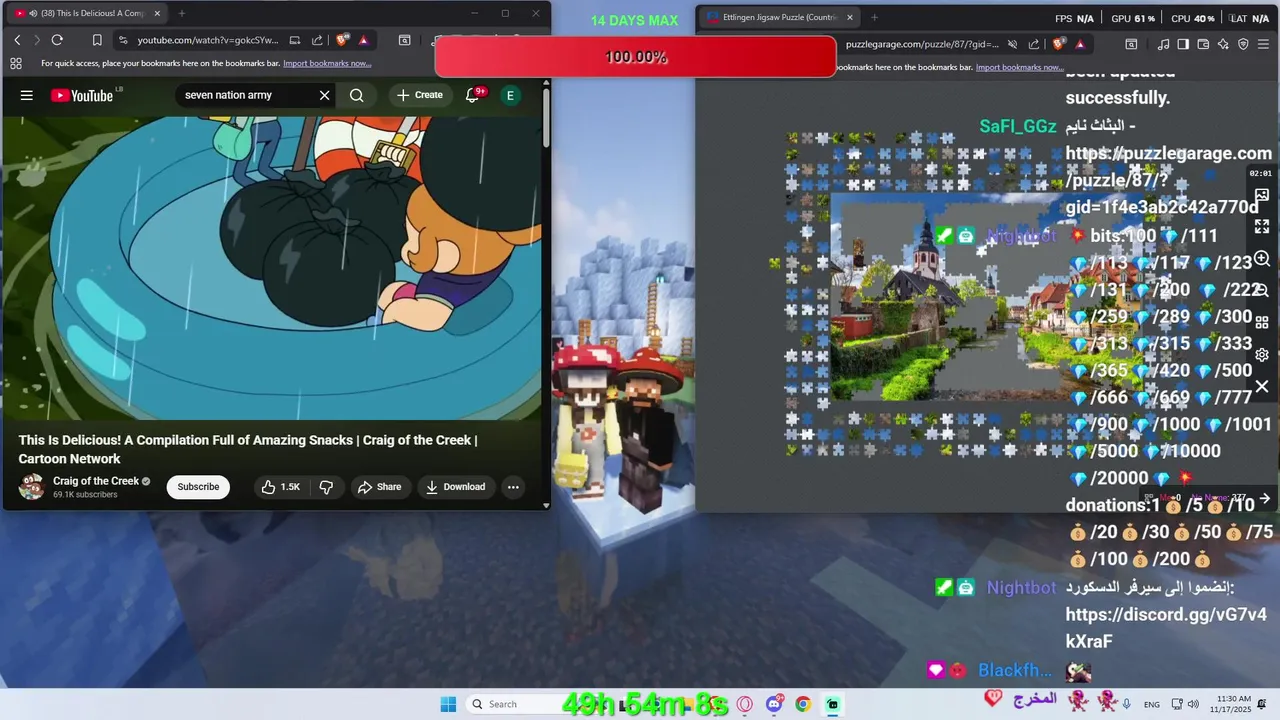This screenshot has width=1280, height=720.
Task: Open the share icon in puzzle address bar
Action: click(1034, 44)
